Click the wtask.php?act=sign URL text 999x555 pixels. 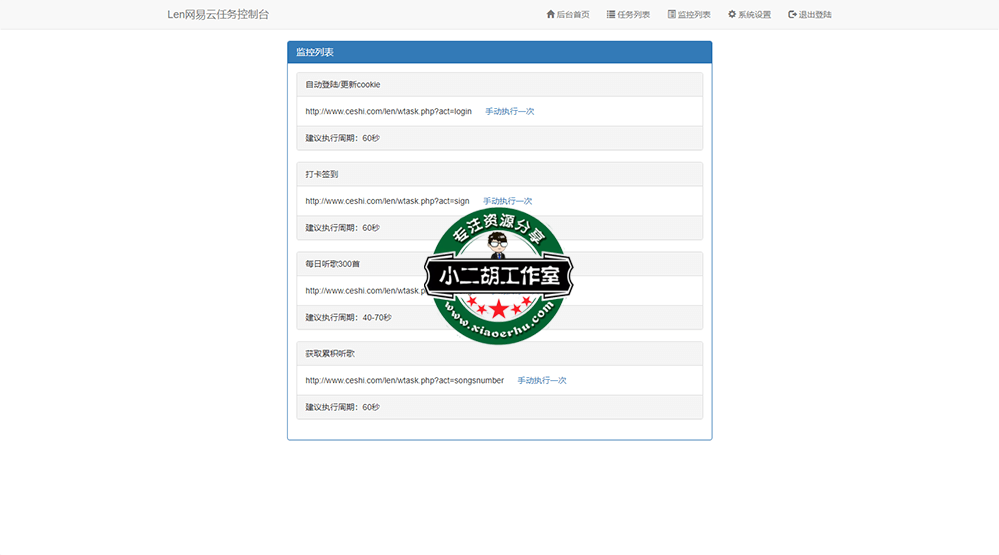click(x=387, y=201)
